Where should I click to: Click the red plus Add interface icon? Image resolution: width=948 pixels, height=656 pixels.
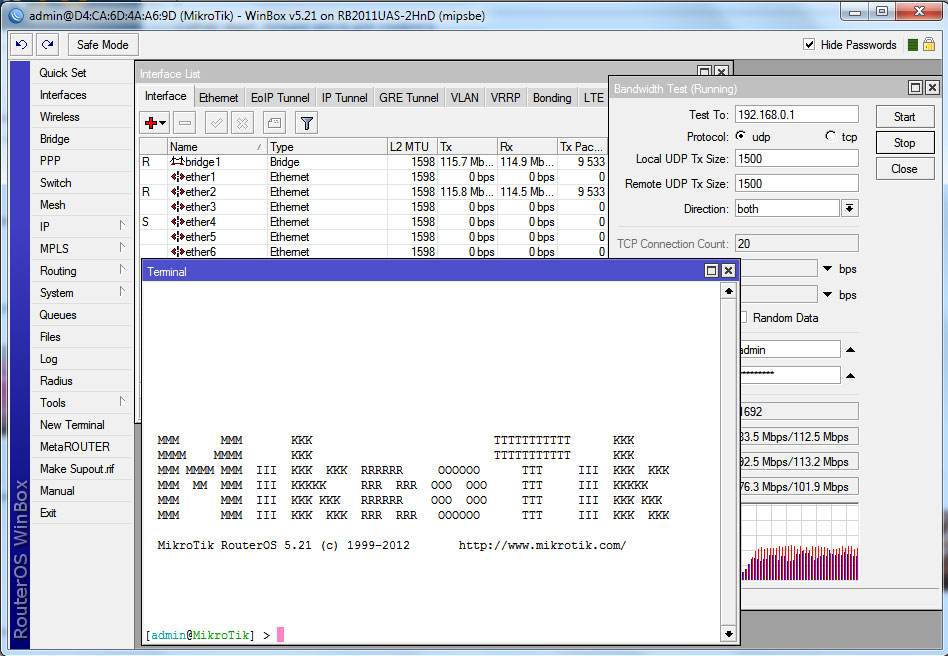tap(150, 122)
